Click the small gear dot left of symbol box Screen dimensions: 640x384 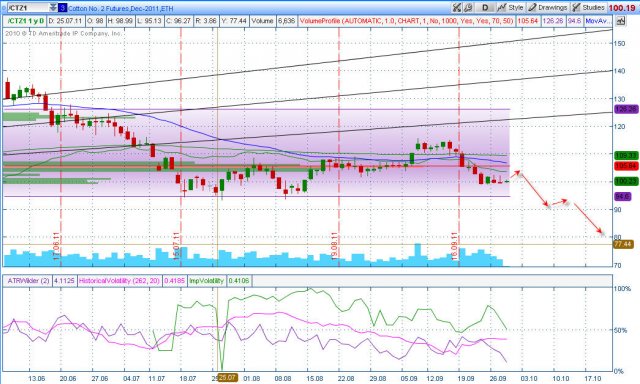pyautogui.click(x=4, y=8)
